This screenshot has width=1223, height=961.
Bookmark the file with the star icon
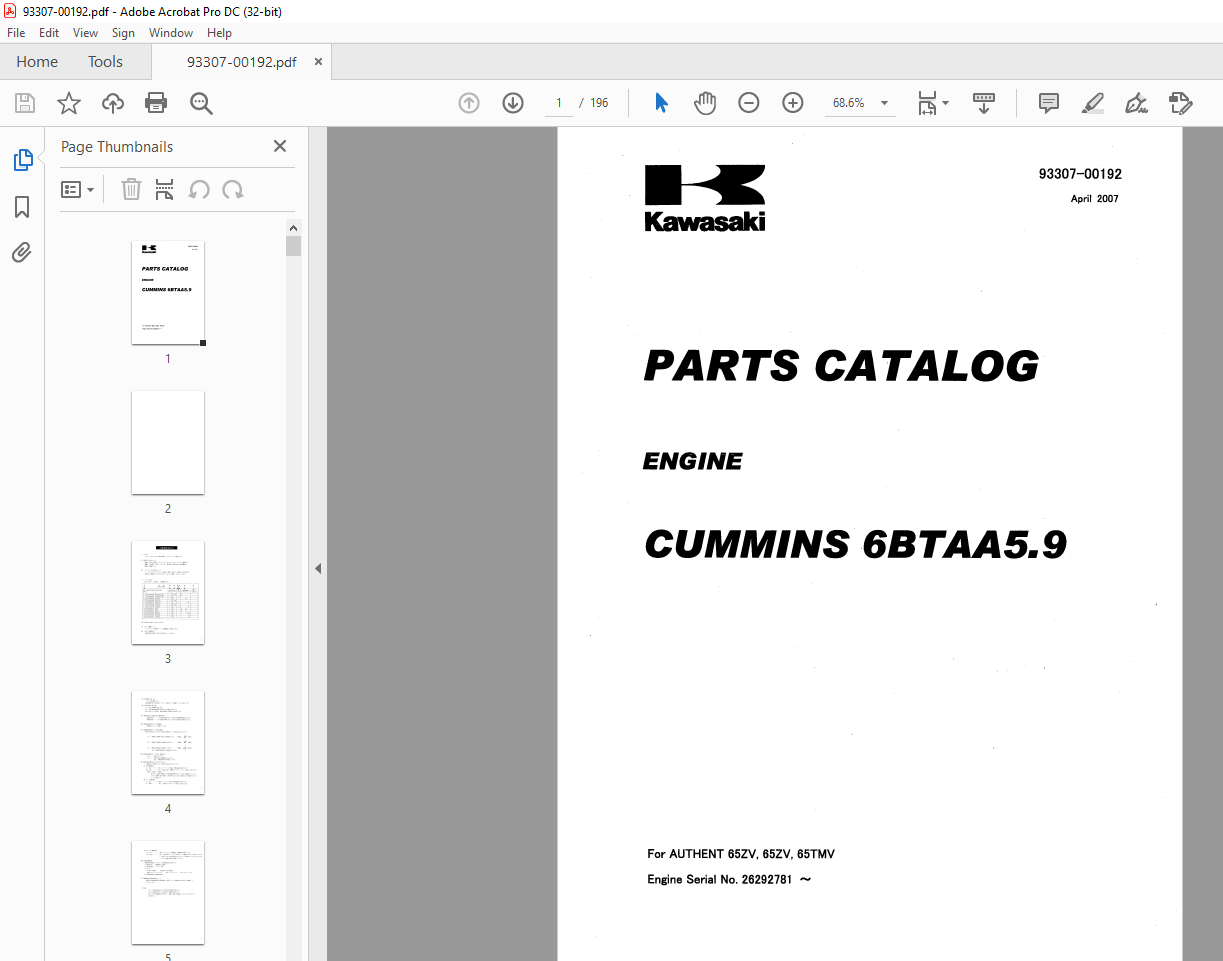(x=68, y=103)
